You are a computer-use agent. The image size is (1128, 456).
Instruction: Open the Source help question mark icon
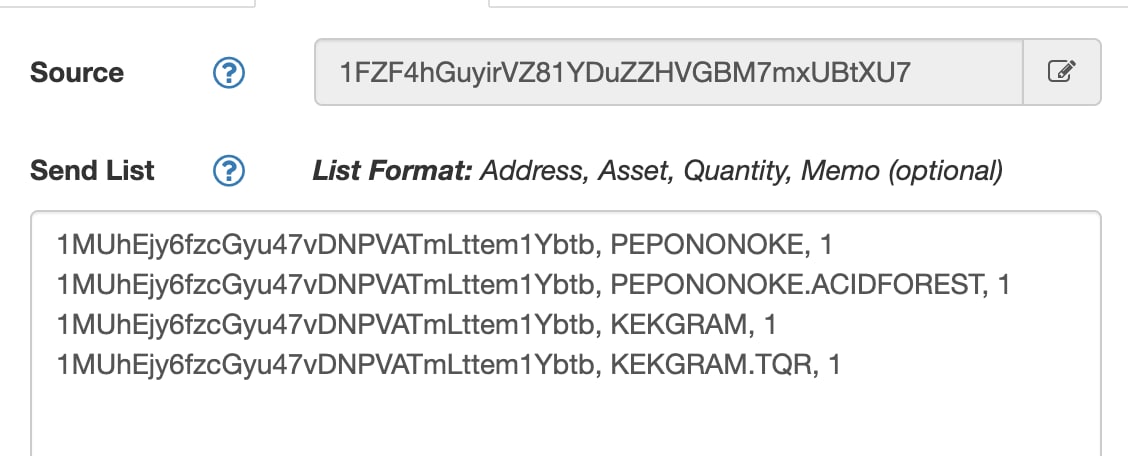tap(229, 73)
